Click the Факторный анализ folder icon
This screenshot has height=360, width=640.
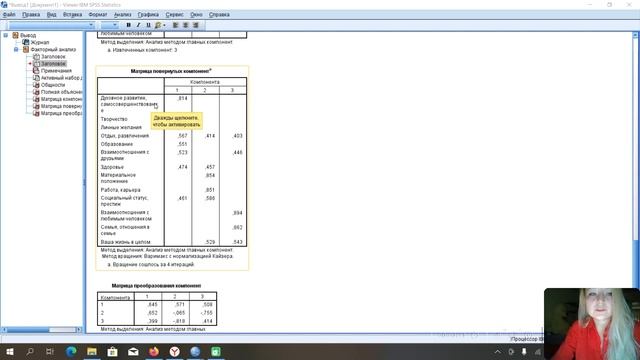coord(26,49)
